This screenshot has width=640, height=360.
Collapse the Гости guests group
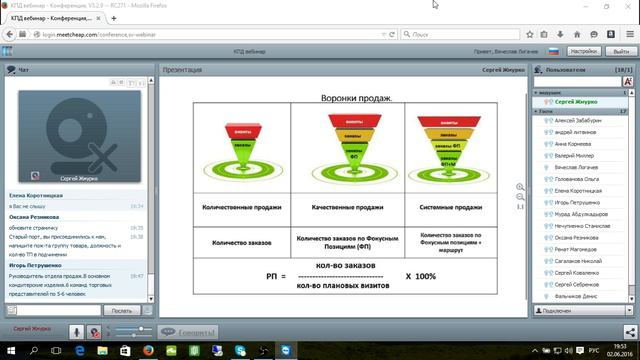coord(580,111)
